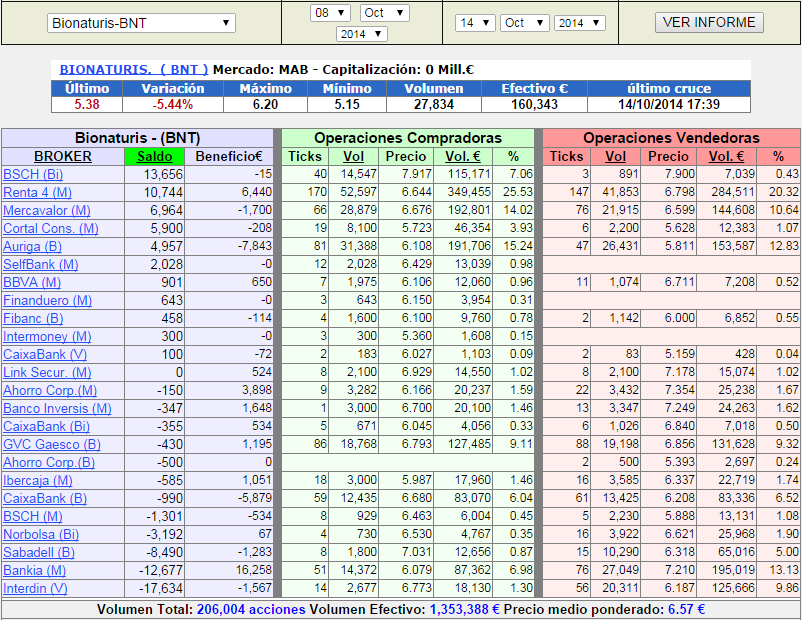
Task: Open the Renta 4 (M) broker link
Action: coord(37,193)
